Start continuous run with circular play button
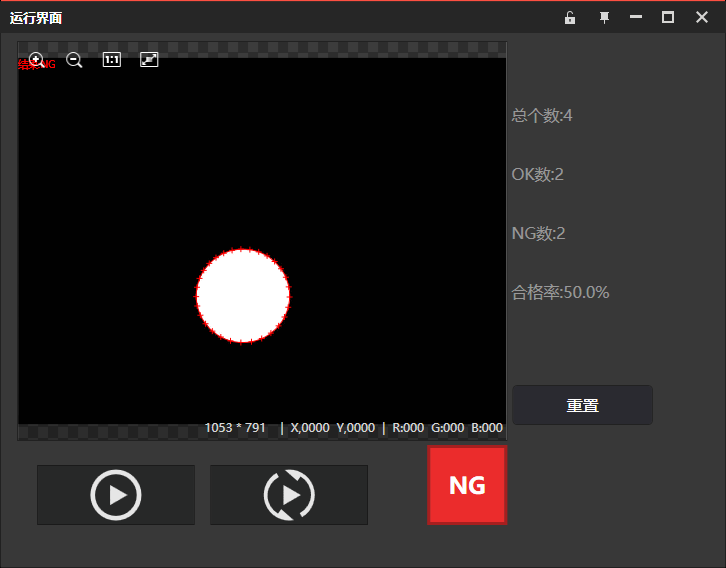This screenshot has height=568, width=726. coord(289,495)
